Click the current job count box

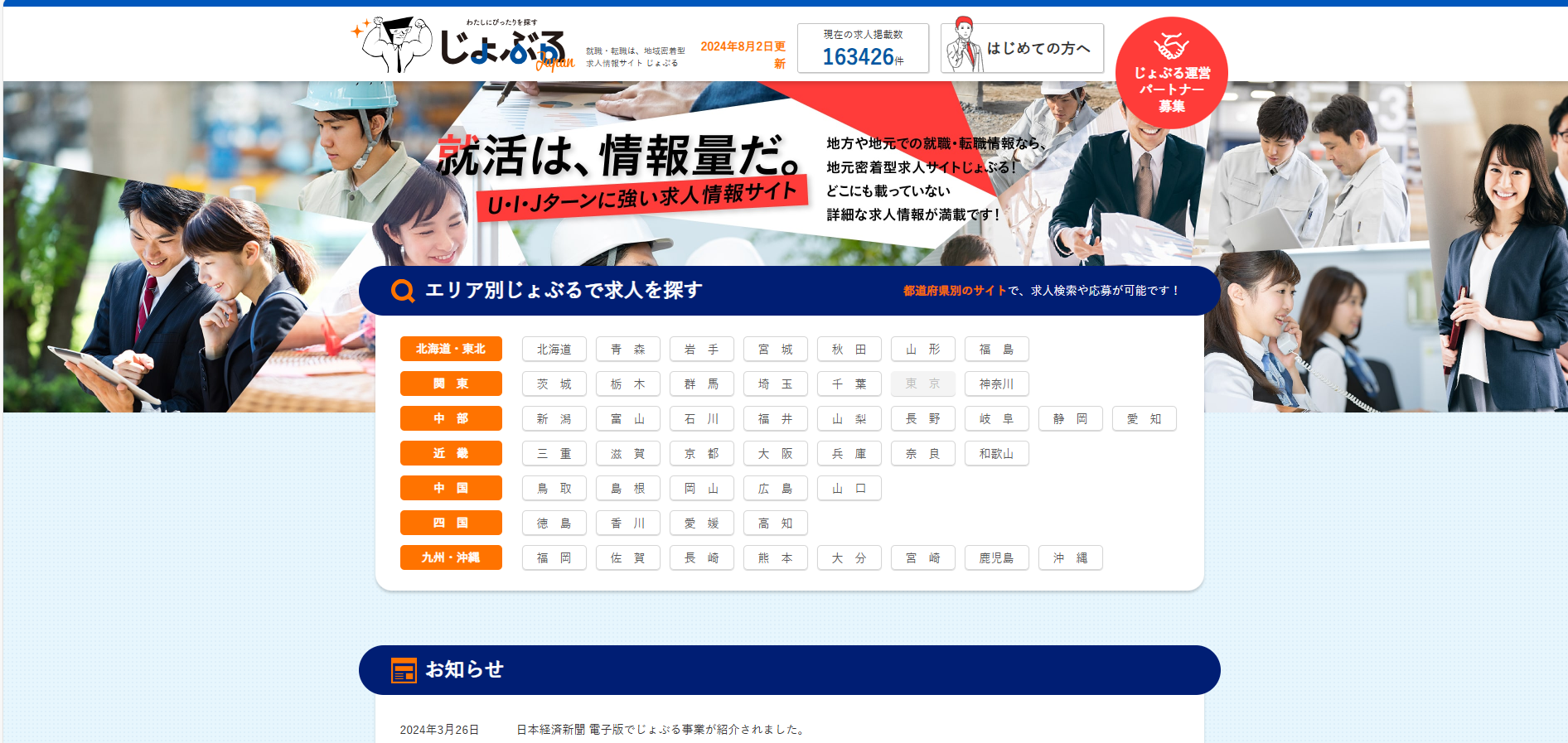pos(863,48)
